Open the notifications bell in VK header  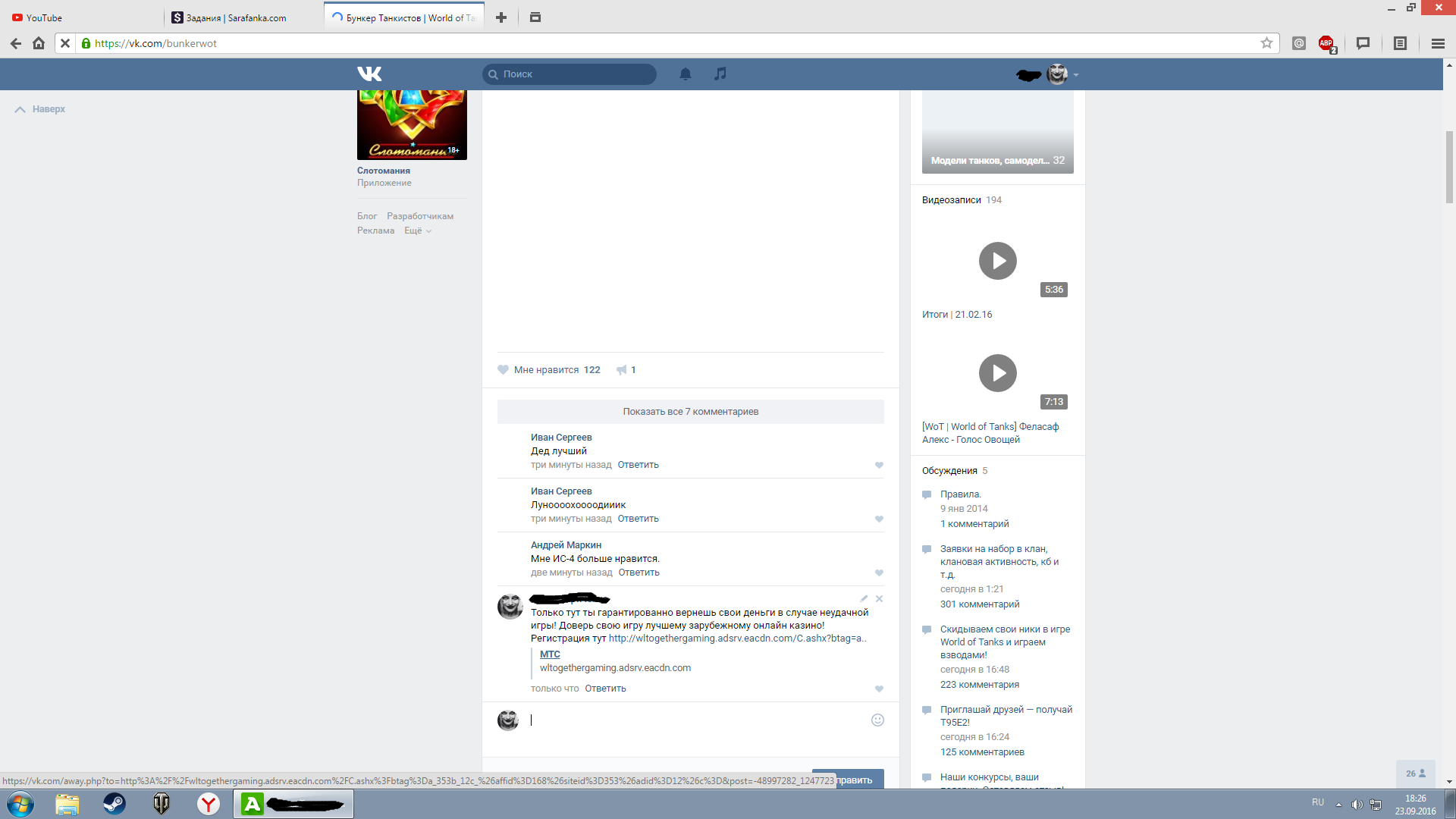[x=686, y=74]
